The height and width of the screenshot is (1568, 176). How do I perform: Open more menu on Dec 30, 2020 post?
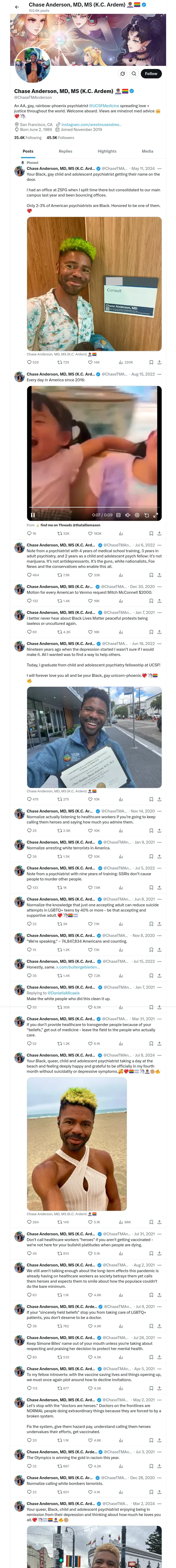pyautogui.click(x=160, y=587)
